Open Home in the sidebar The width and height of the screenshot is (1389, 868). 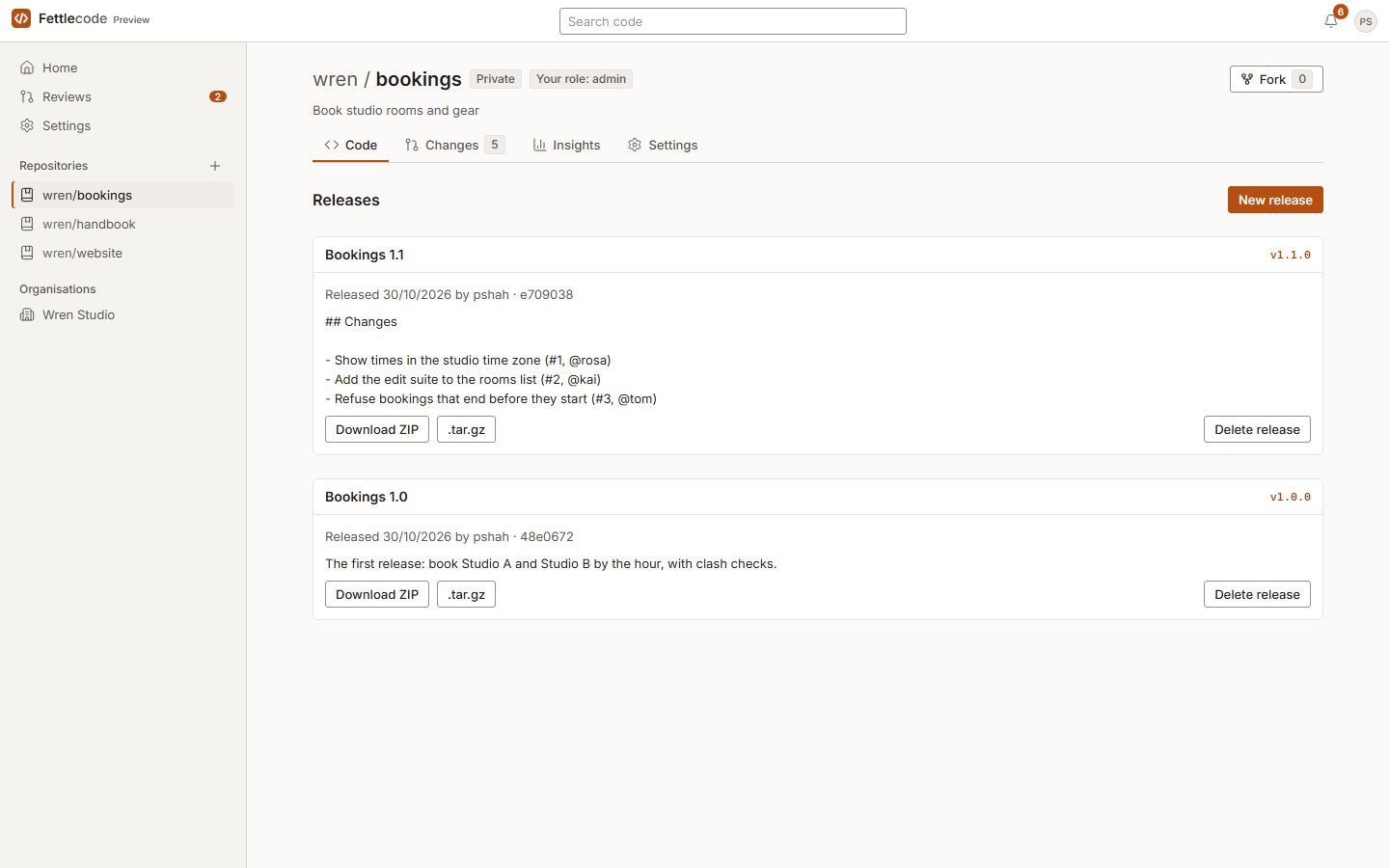tap(123, 68)
